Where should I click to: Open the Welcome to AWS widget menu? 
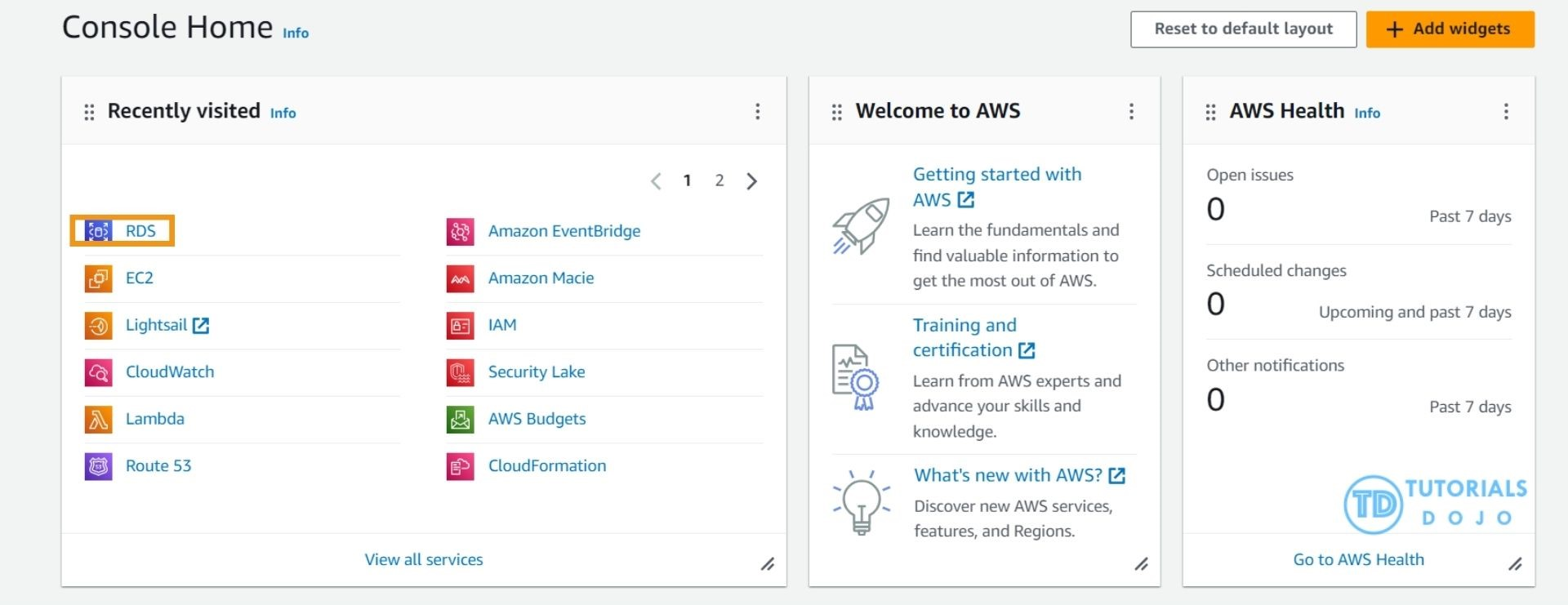pos(1131,112)
